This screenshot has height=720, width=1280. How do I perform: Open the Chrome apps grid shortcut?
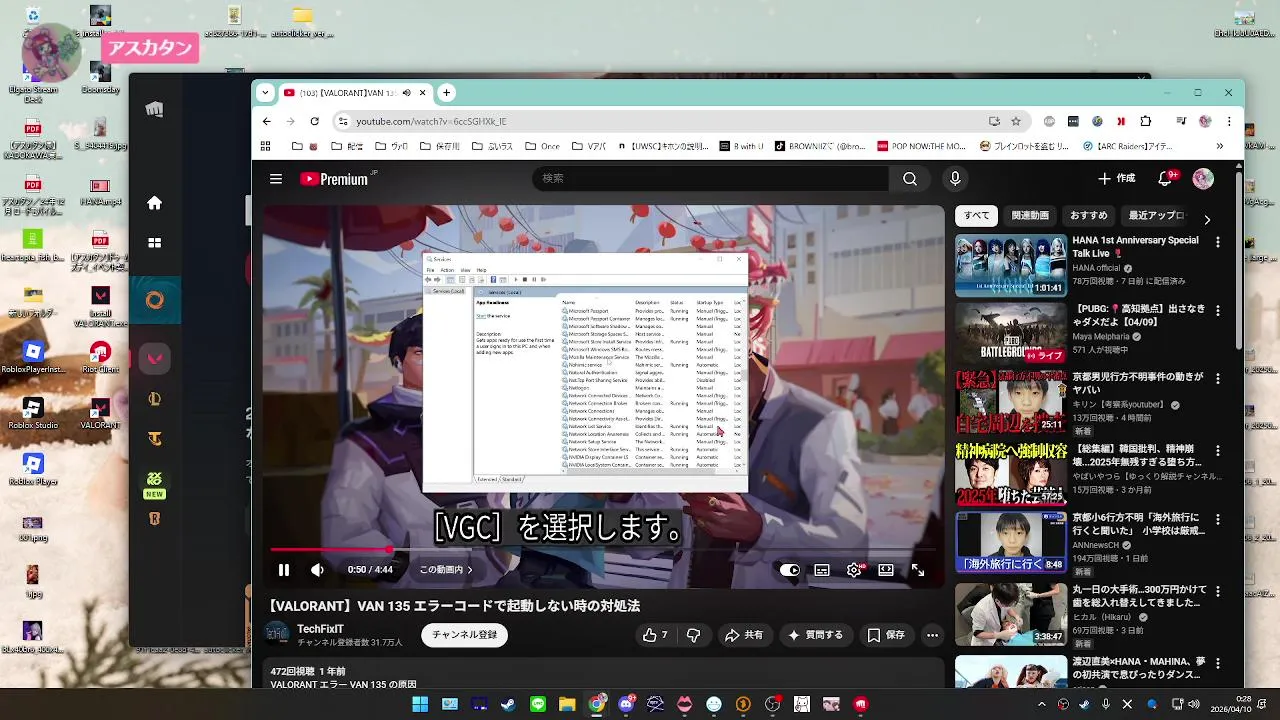265,146
